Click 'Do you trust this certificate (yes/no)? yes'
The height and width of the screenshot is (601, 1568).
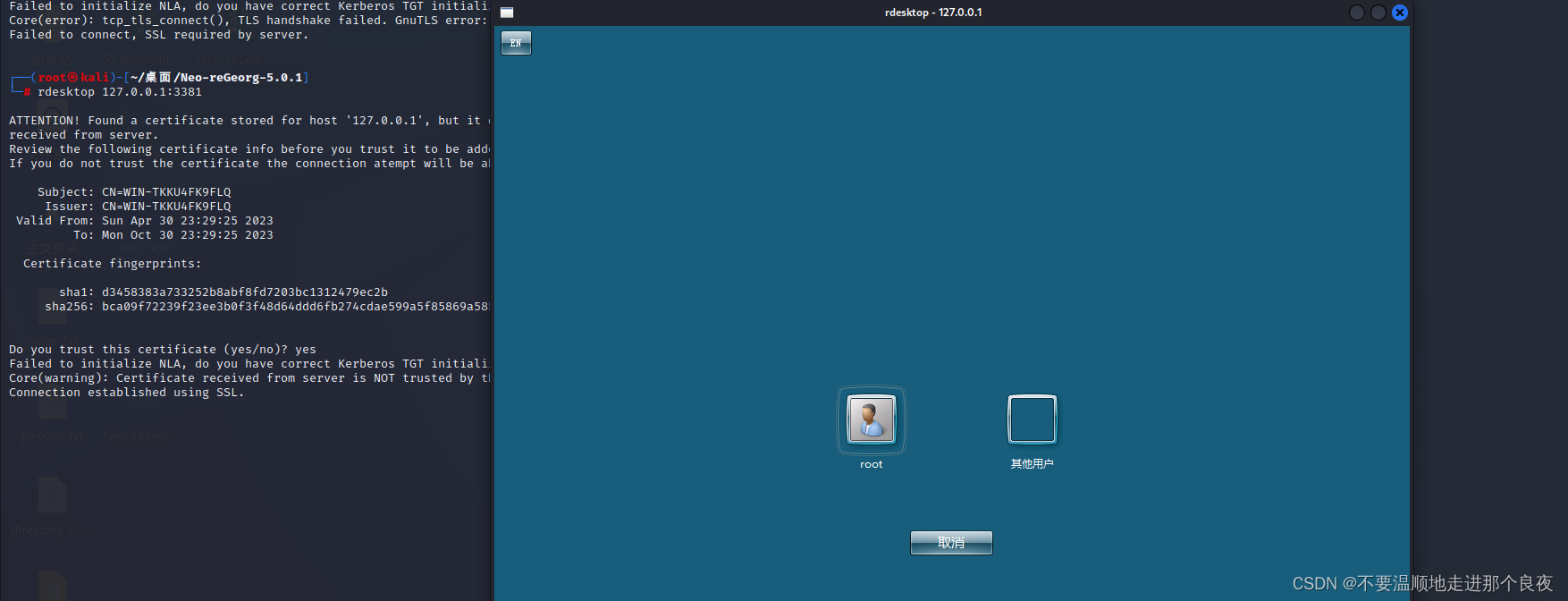[x=163, y=350]
